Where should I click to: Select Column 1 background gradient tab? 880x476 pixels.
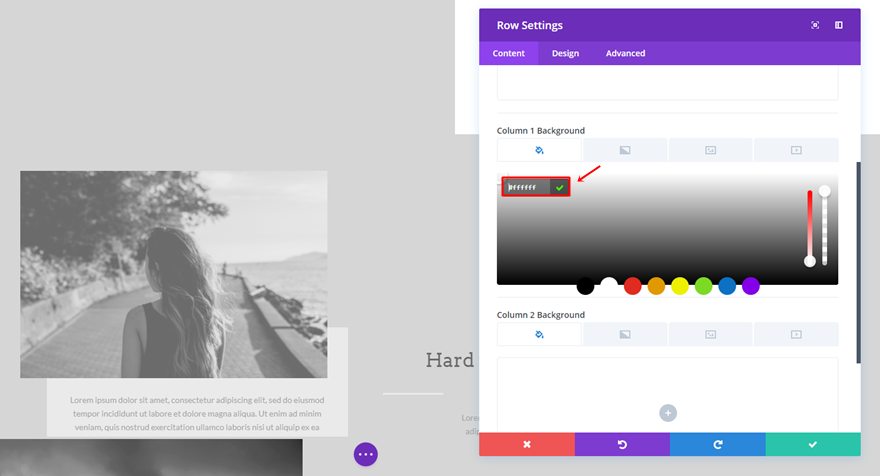tap(625, 150)
